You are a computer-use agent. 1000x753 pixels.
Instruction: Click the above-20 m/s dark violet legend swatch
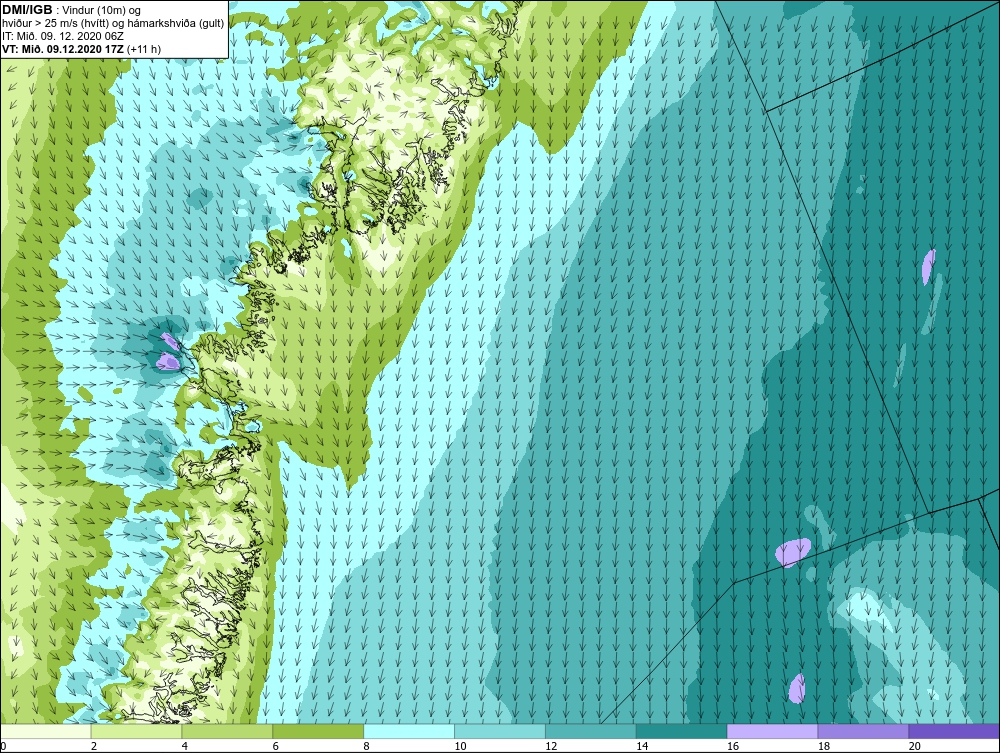(x=954, y=731)
